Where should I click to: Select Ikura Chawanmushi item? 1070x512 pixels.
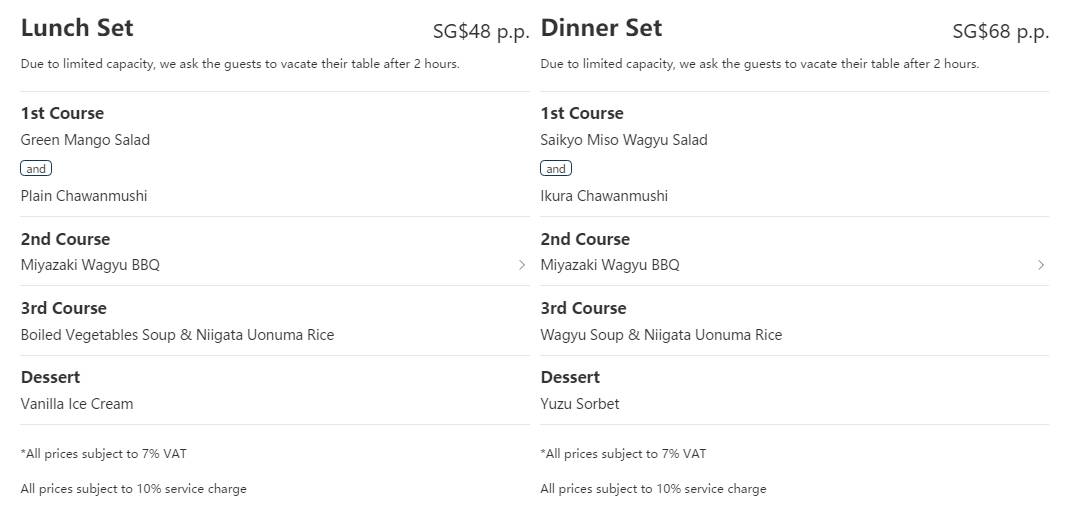pos(604,196)
